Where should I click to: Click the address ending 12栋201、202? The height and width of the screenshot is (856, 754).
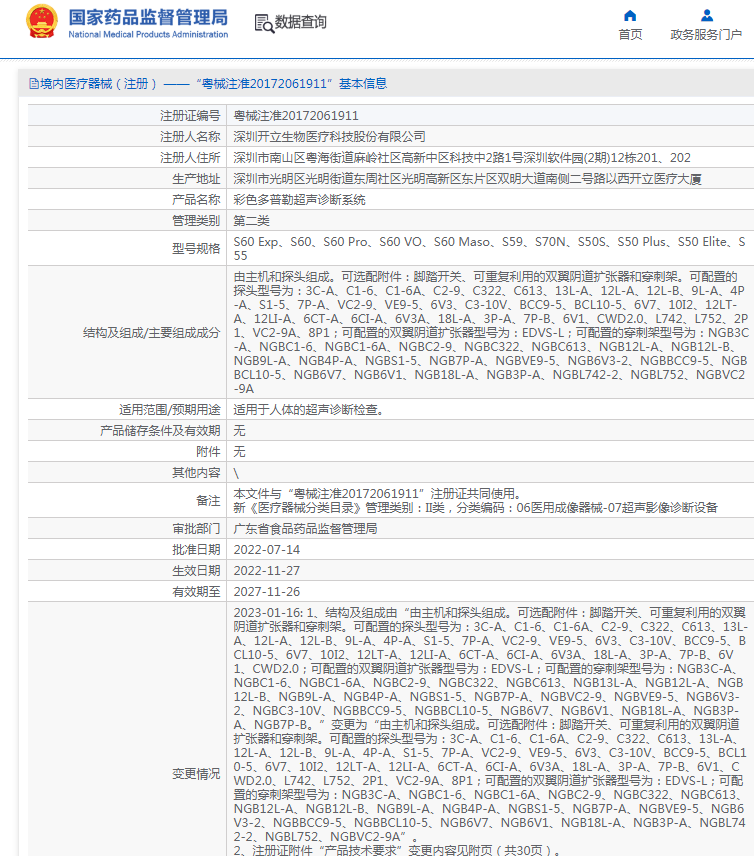(x=462, y=158)
